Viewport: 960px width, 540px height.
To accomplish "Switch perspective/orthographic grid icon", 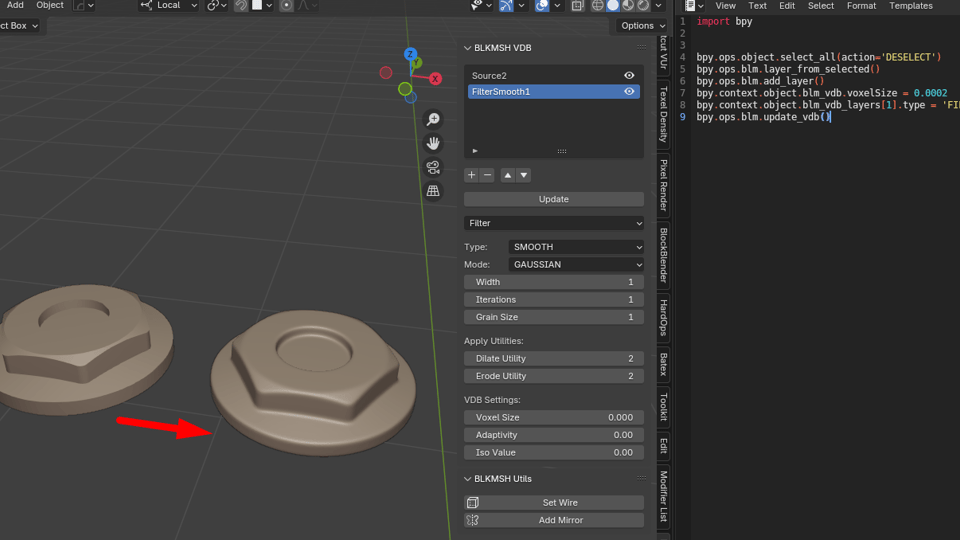I will point(433,191).
